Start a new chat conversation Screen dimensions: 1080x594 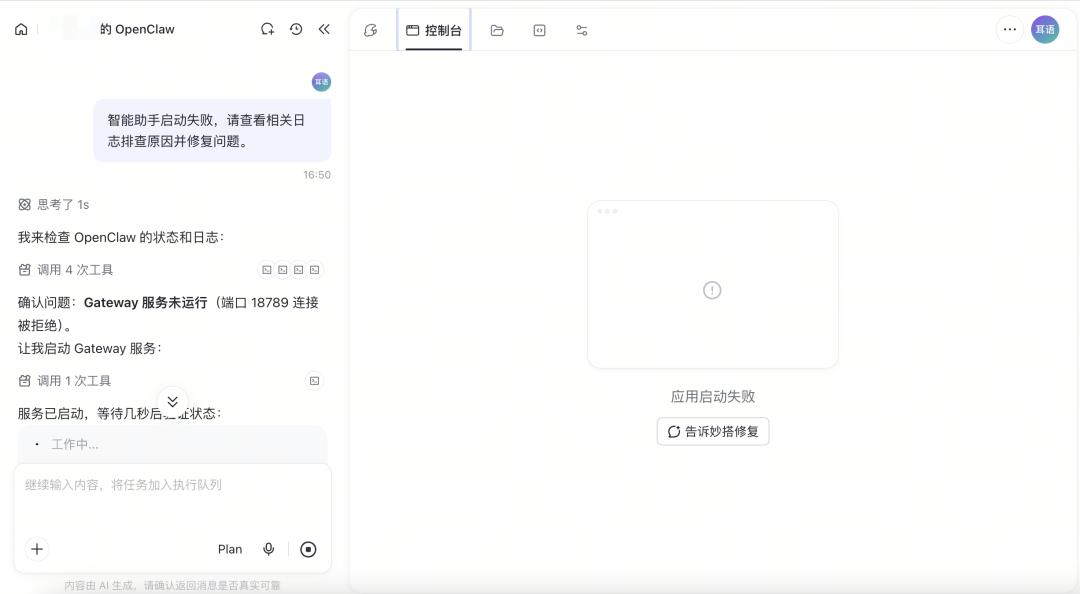point(267,29)
